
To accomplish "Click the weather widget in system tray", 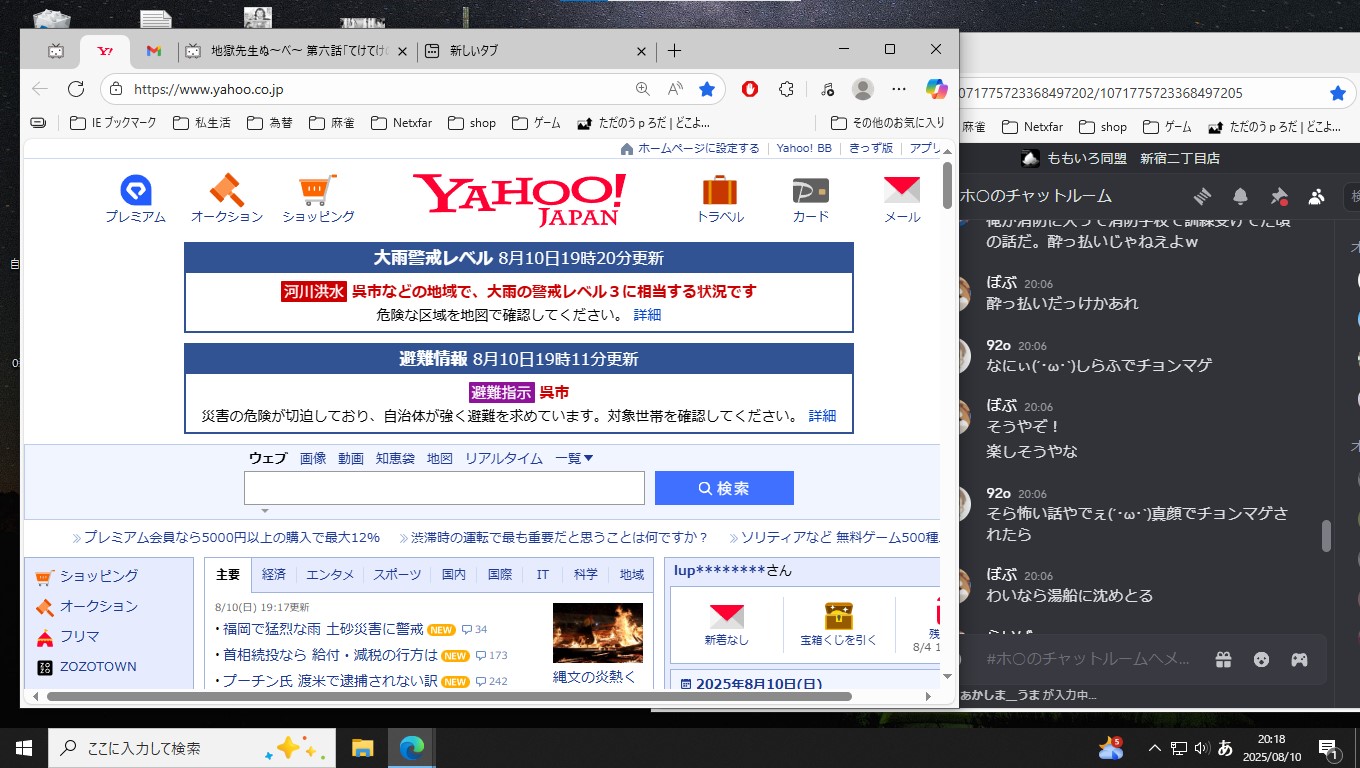I will [x=1111, y=747].
